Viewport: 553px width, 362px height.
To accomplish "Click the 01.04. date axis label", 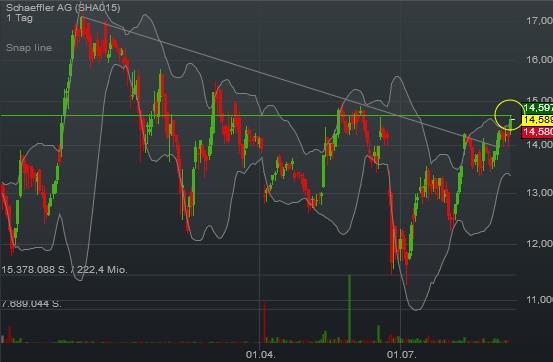I will coord(261,354).
